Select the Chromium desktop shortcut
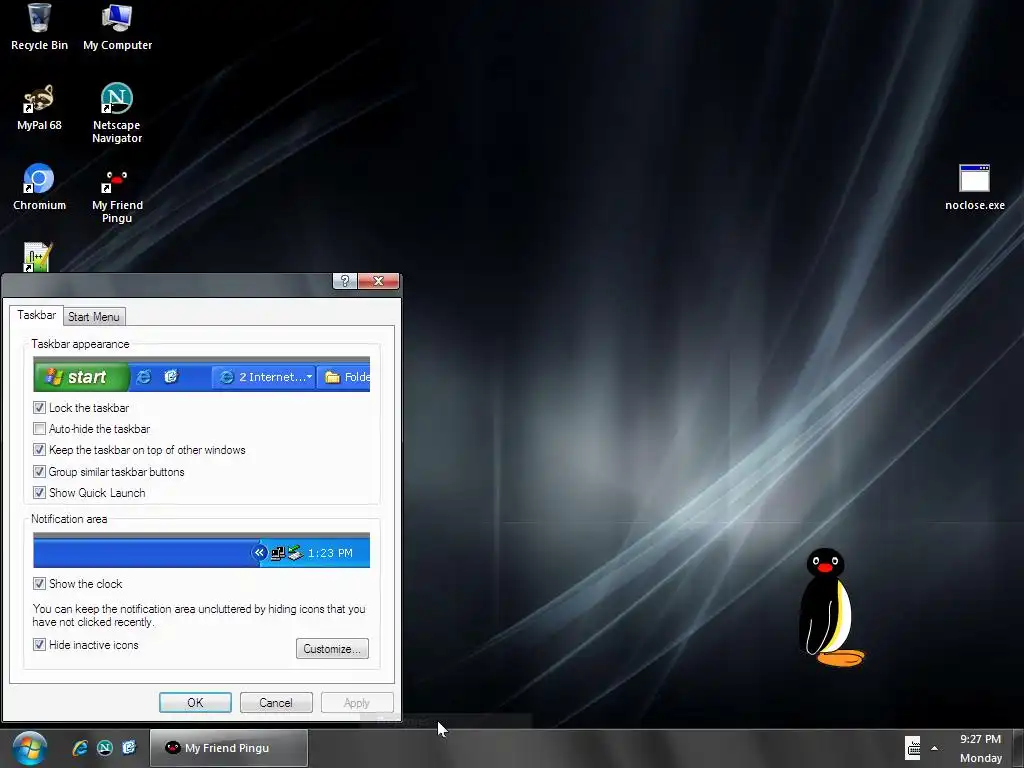The image size is (1024, 768). pyautogui.click(x=39, y=187)
